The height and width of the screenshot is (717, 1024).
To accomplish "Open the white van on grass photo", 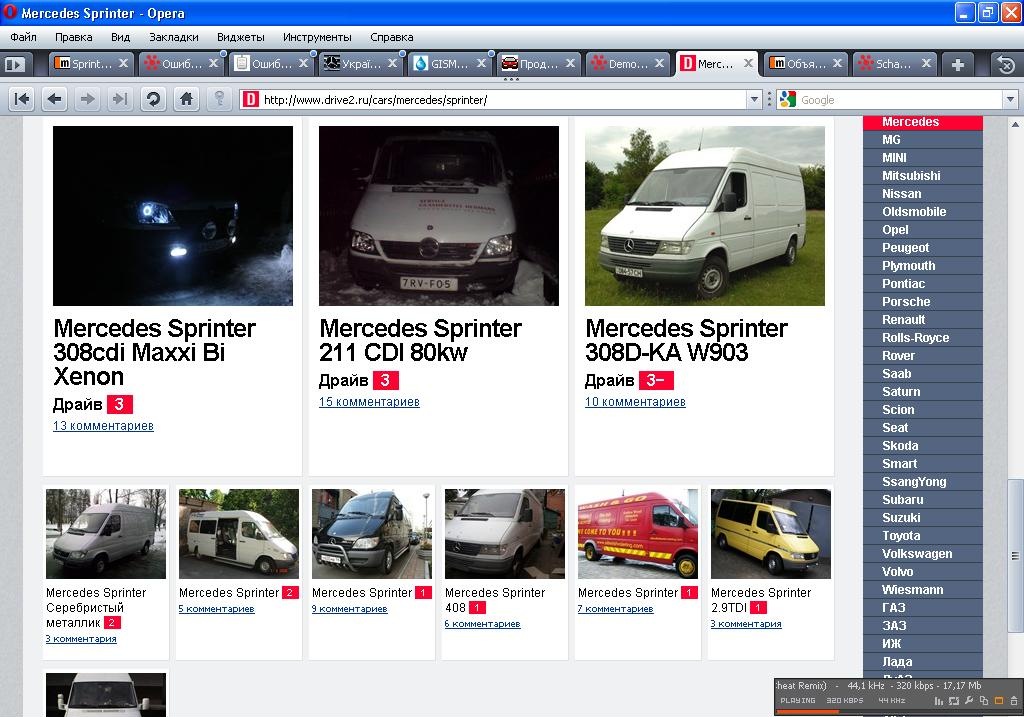I will click(705, 215).
